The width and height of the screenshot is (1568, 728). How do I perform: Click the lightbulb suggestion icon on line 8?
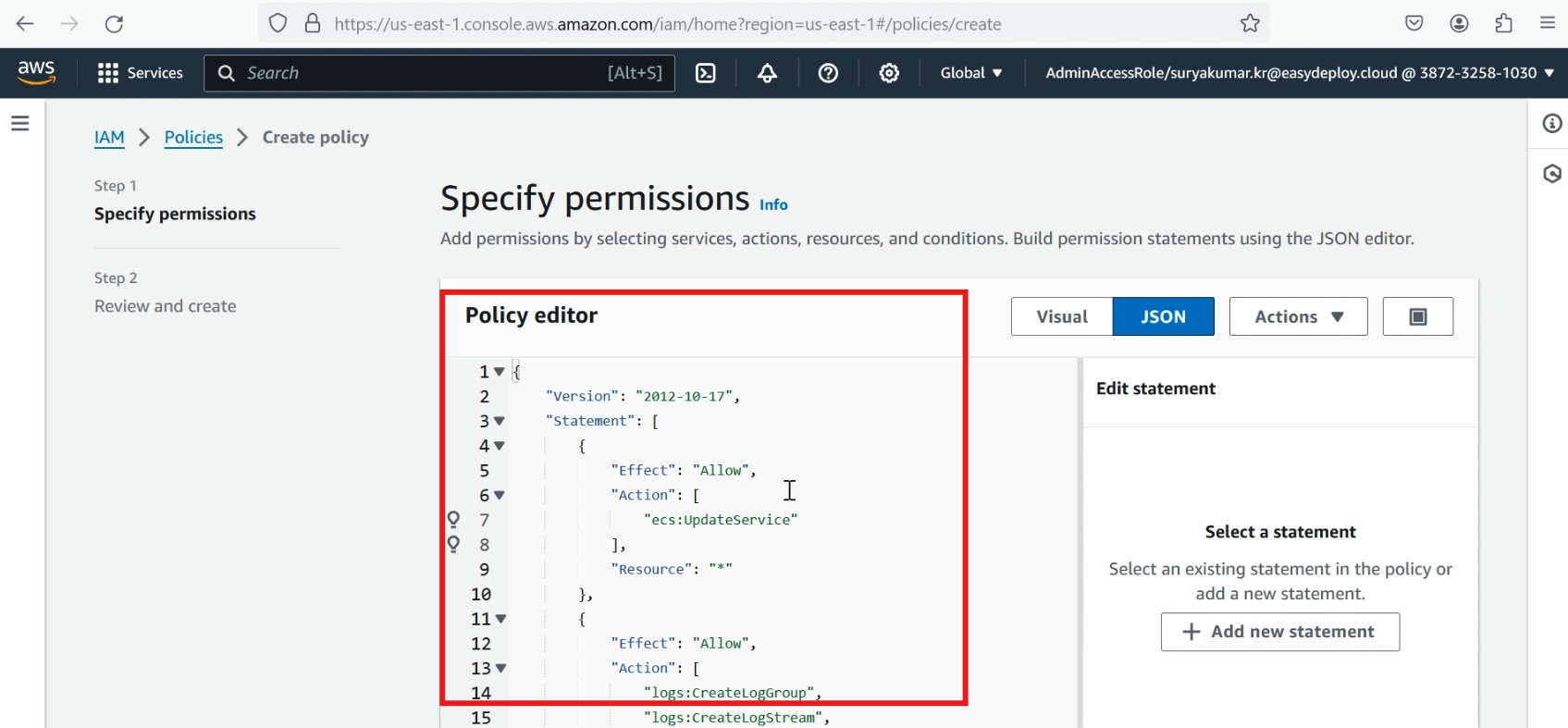pyautogui.click(x=454, y=544)
